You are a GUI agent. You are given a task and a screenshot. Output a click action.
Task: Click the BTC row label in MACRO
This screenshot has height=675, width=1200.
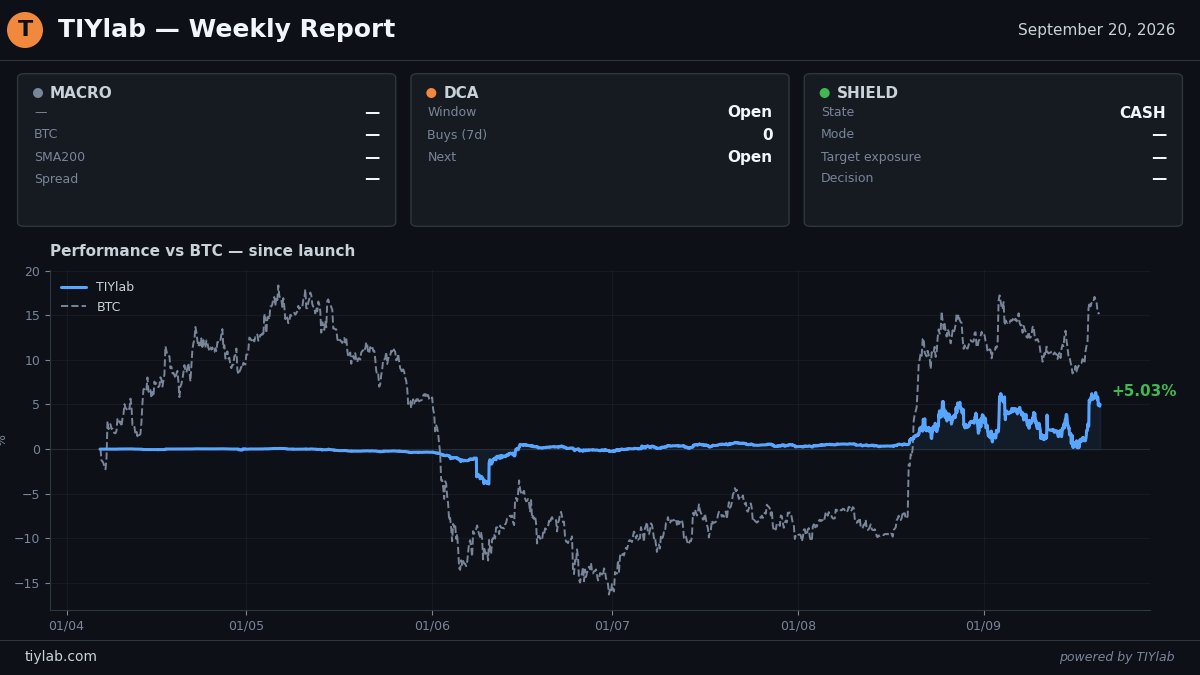[x=46, y=134]
